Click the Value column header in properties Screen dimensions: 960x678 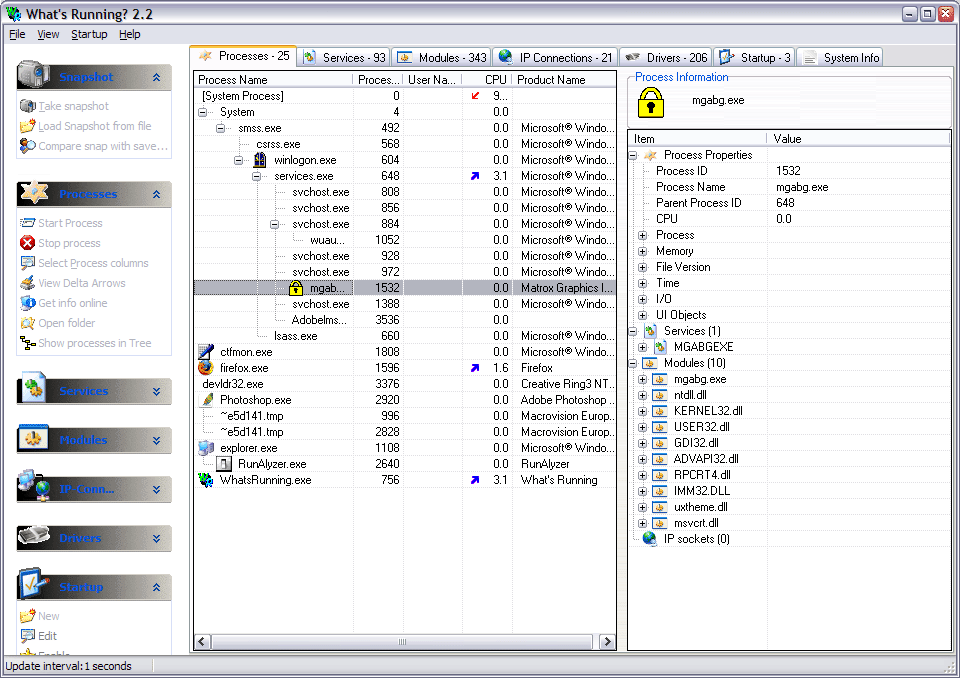click(x=858, y=139)
